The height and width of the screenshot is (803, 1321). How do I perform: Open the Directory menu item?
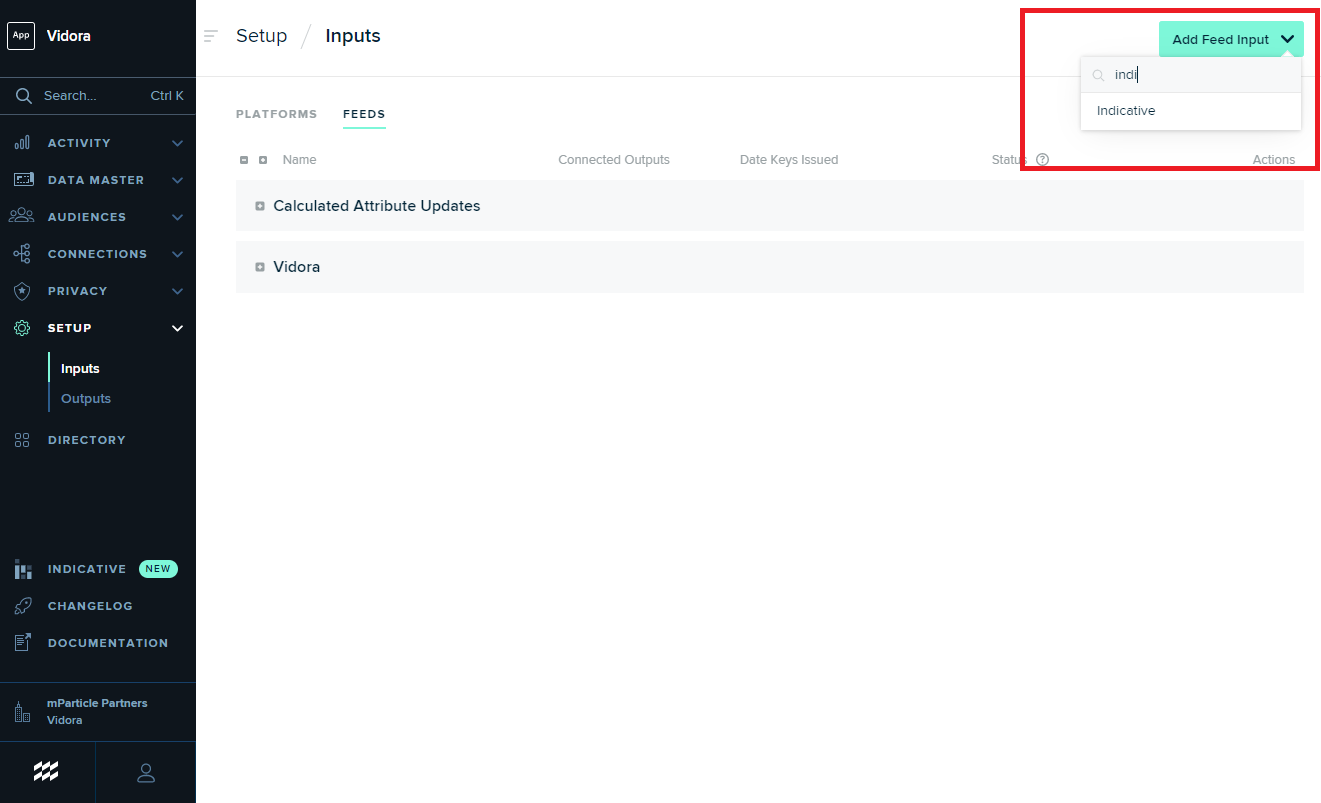point(87,440)
